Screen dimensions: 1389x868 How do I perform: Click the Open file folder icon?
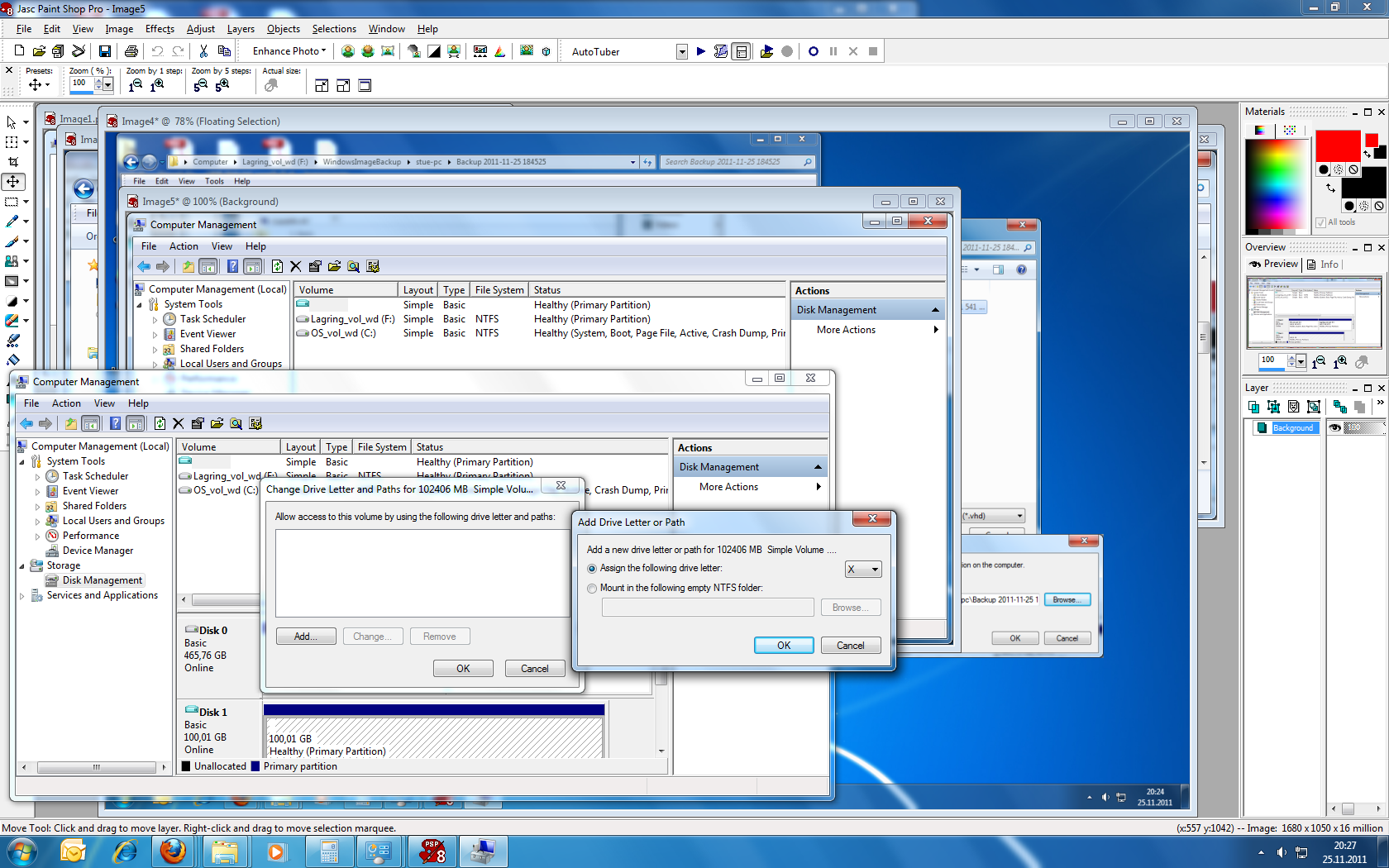[x=39, y=51]
